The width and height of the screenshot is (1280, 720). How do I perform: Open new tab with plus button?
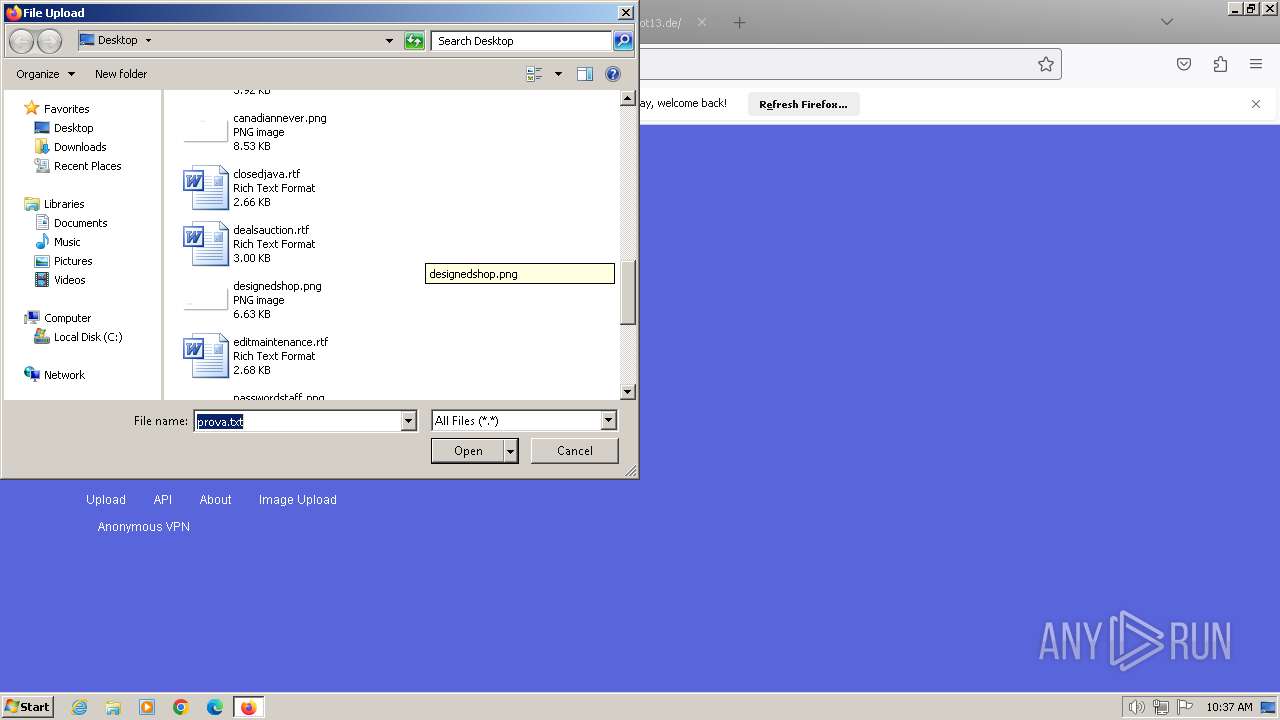click(739, 22)
